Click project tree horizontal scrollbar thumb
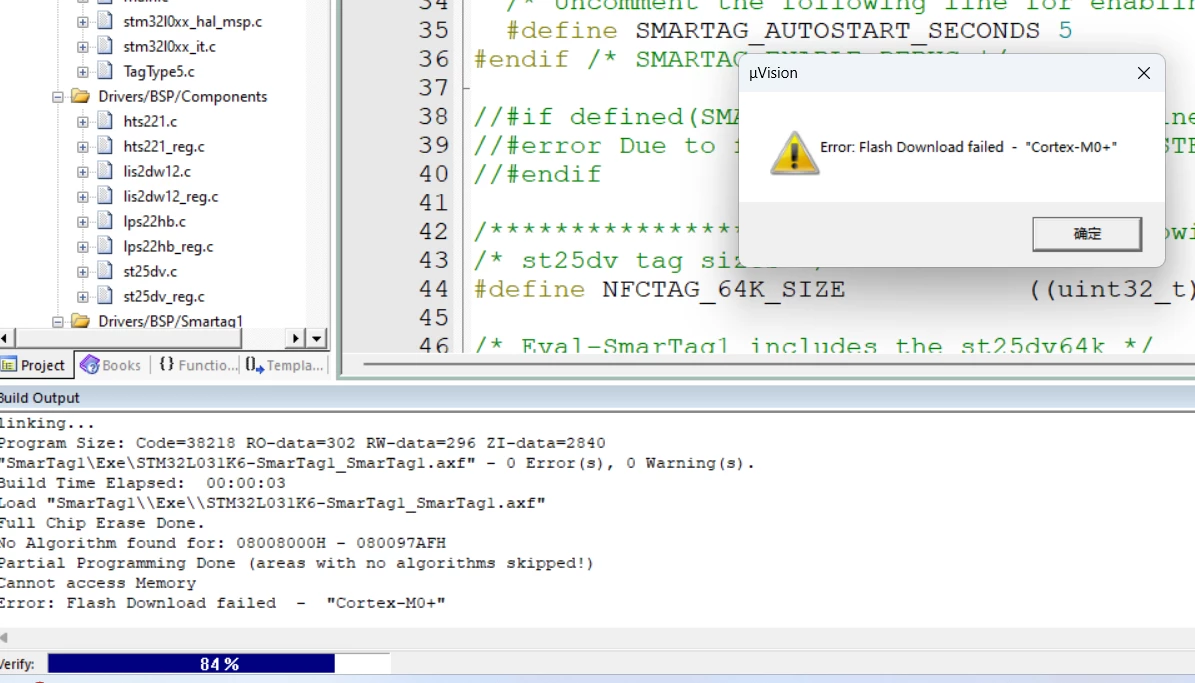 [127, 338]
